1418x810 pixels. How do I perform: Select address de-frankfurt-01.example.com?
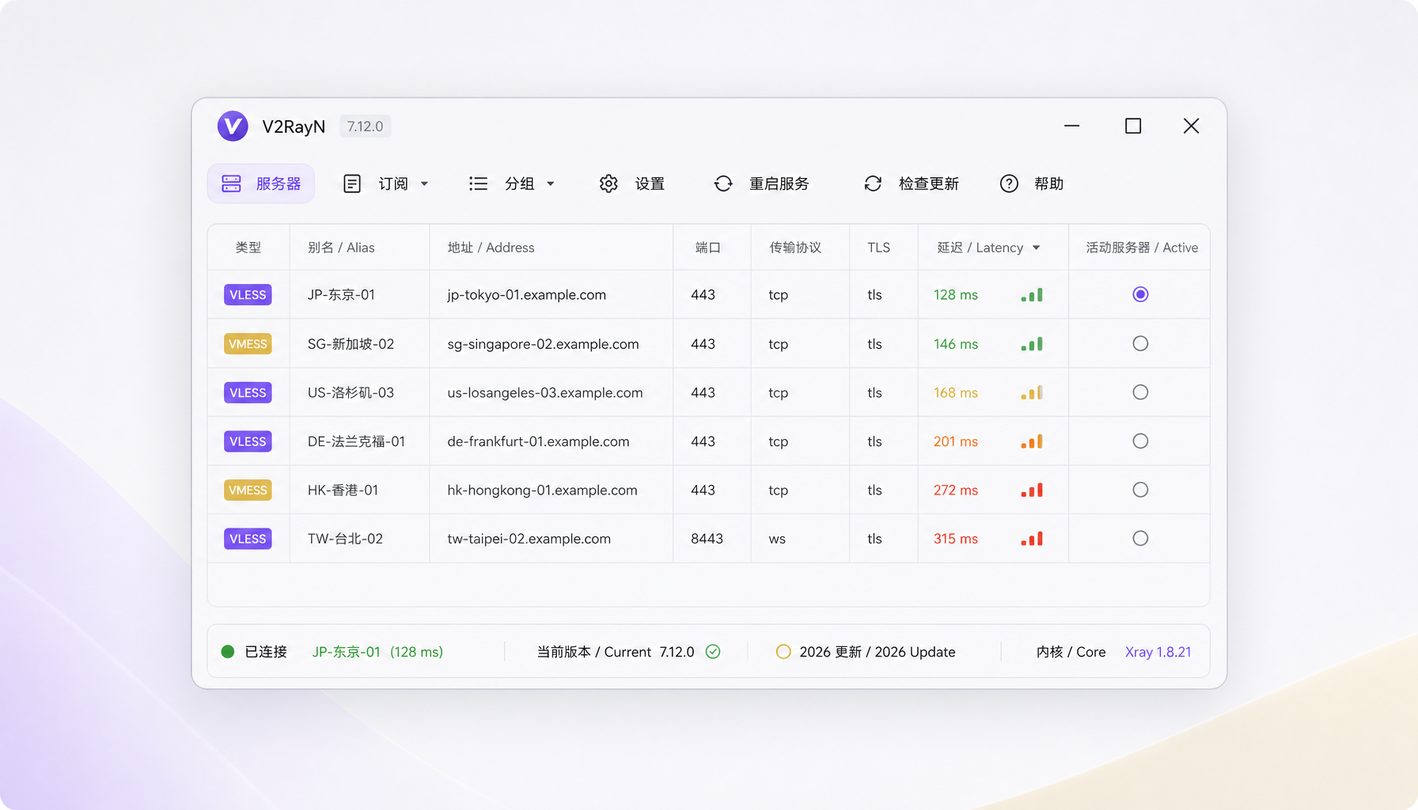click(x=538, y=441)
